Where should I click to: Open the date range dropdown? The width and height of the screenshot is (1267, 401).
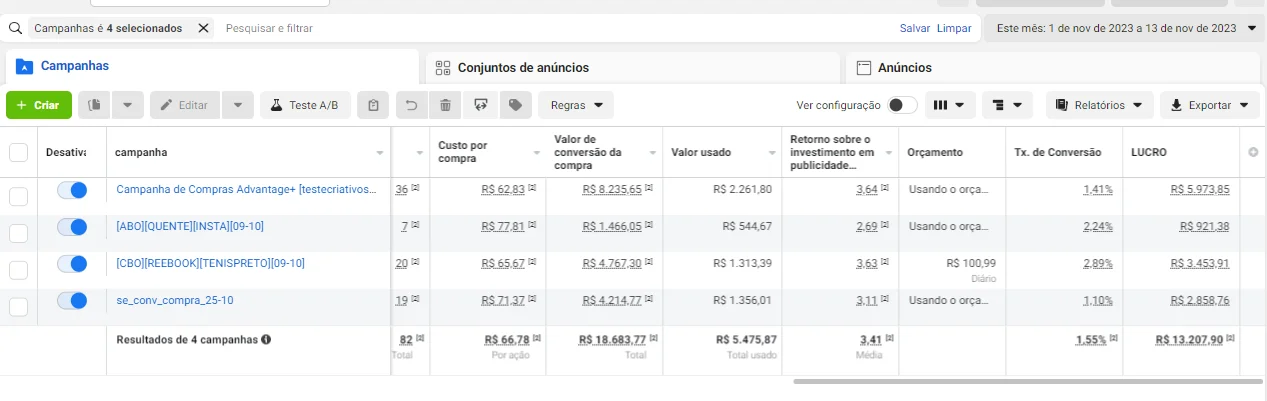point(1125,28)
